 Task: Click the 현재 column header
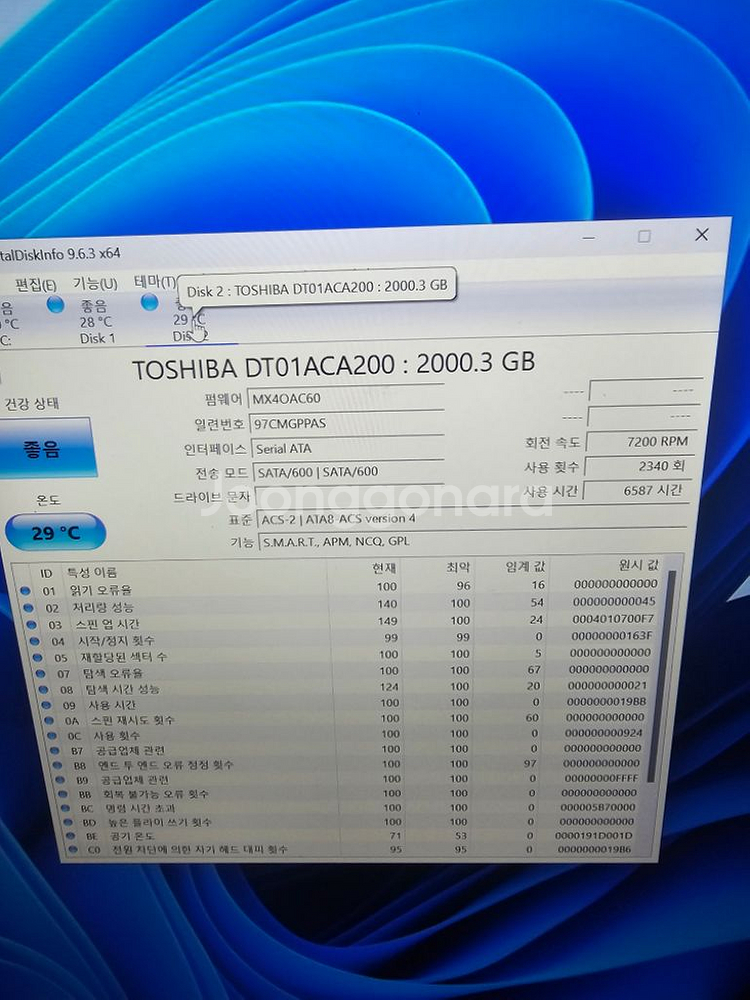(x=384, y=568)
